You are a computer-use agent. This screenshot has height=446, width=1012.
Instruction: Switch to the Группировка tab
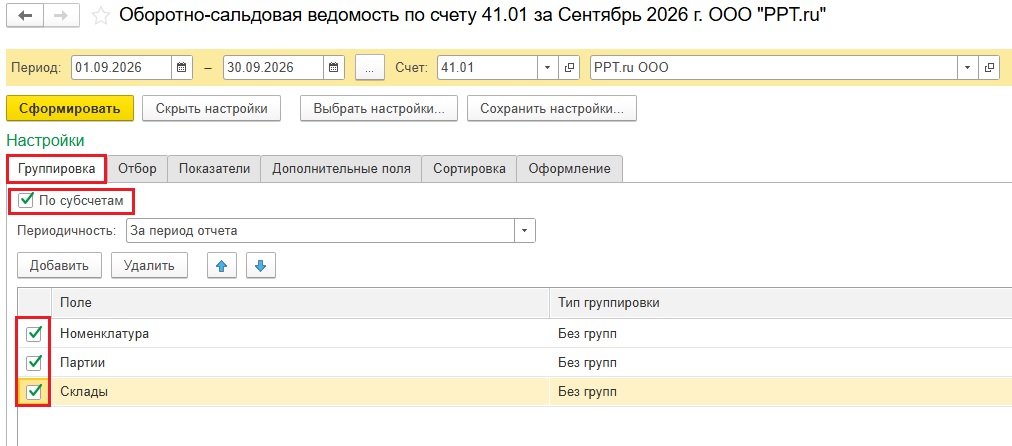pos(57,168)
